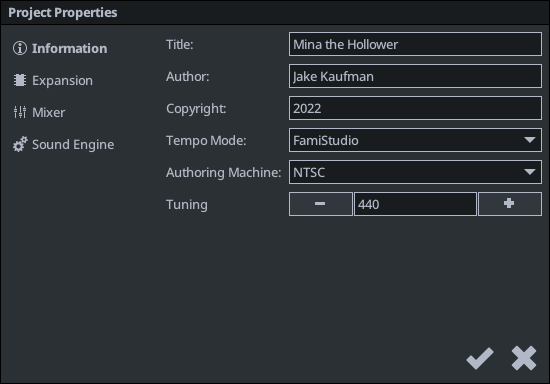Increase tuning with the plus button
The image size is (550, 384).
coord(510,204)
